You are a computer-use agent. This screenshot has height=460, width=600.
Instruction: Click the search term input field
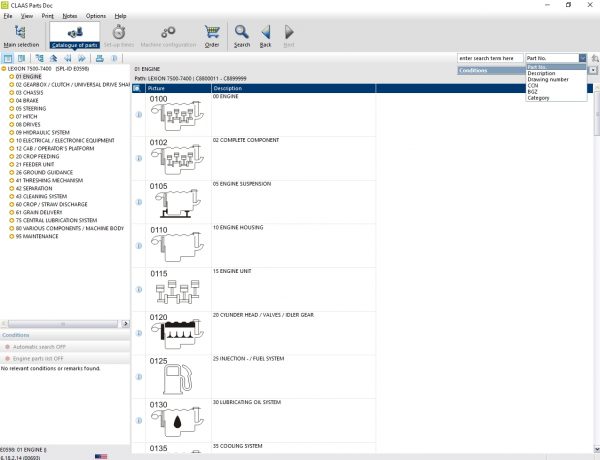[x=489, y=59]
